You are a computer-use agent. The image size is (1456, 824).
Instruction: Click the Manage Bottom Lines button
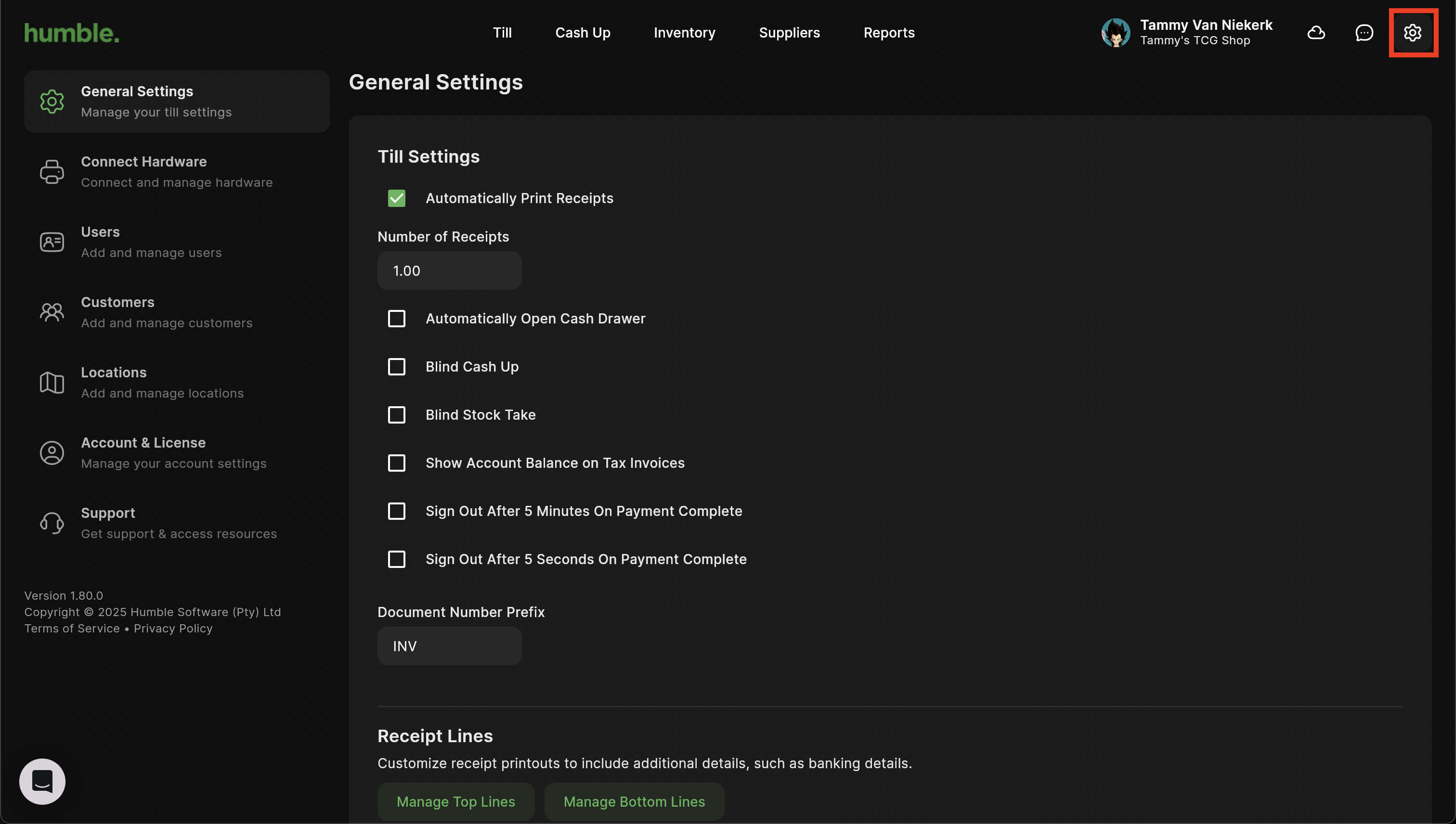pyautogui.click(x=634, y=801)
